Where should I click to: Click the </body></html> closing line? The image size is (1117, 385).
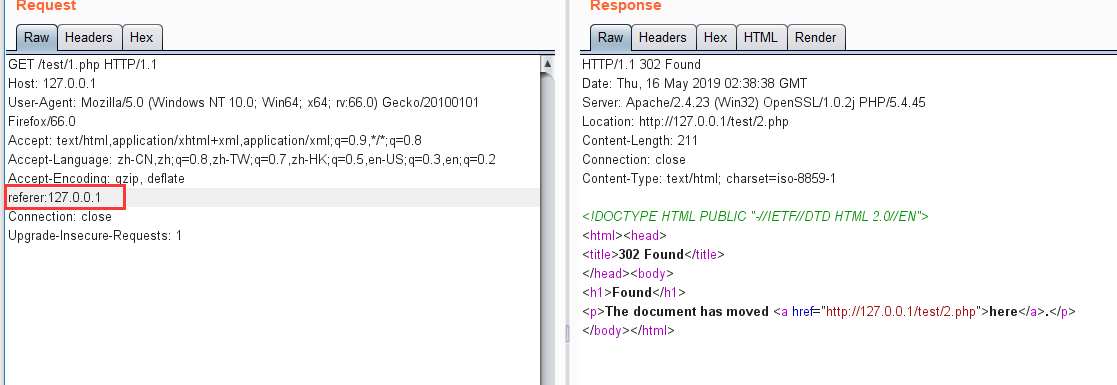coord(628,330)
